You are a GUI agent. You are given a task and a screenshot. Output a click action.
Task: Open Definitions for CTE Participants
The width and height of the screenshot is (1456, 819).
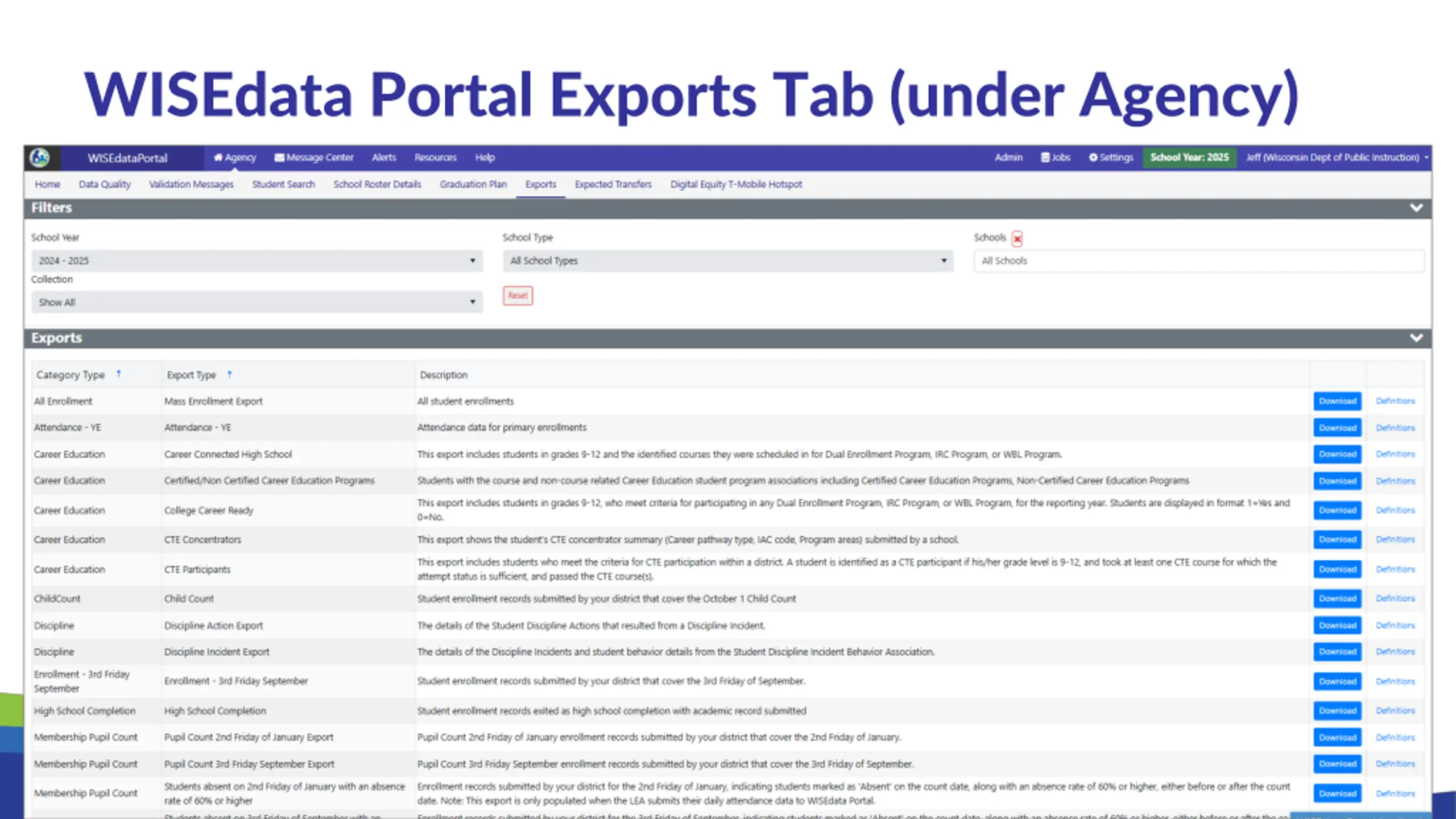pos(1395,569)
